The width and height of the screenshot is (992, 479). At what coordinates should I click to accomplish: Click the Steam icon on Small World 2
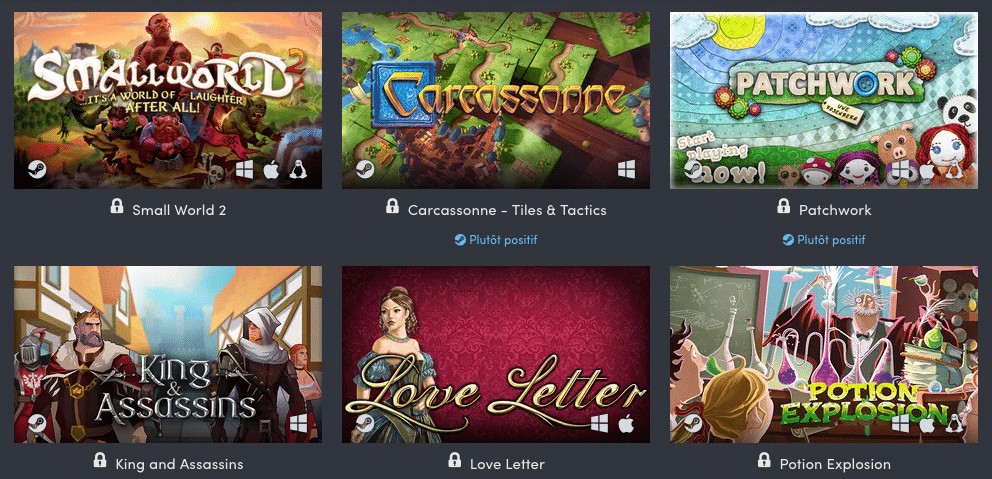(37, 170)
